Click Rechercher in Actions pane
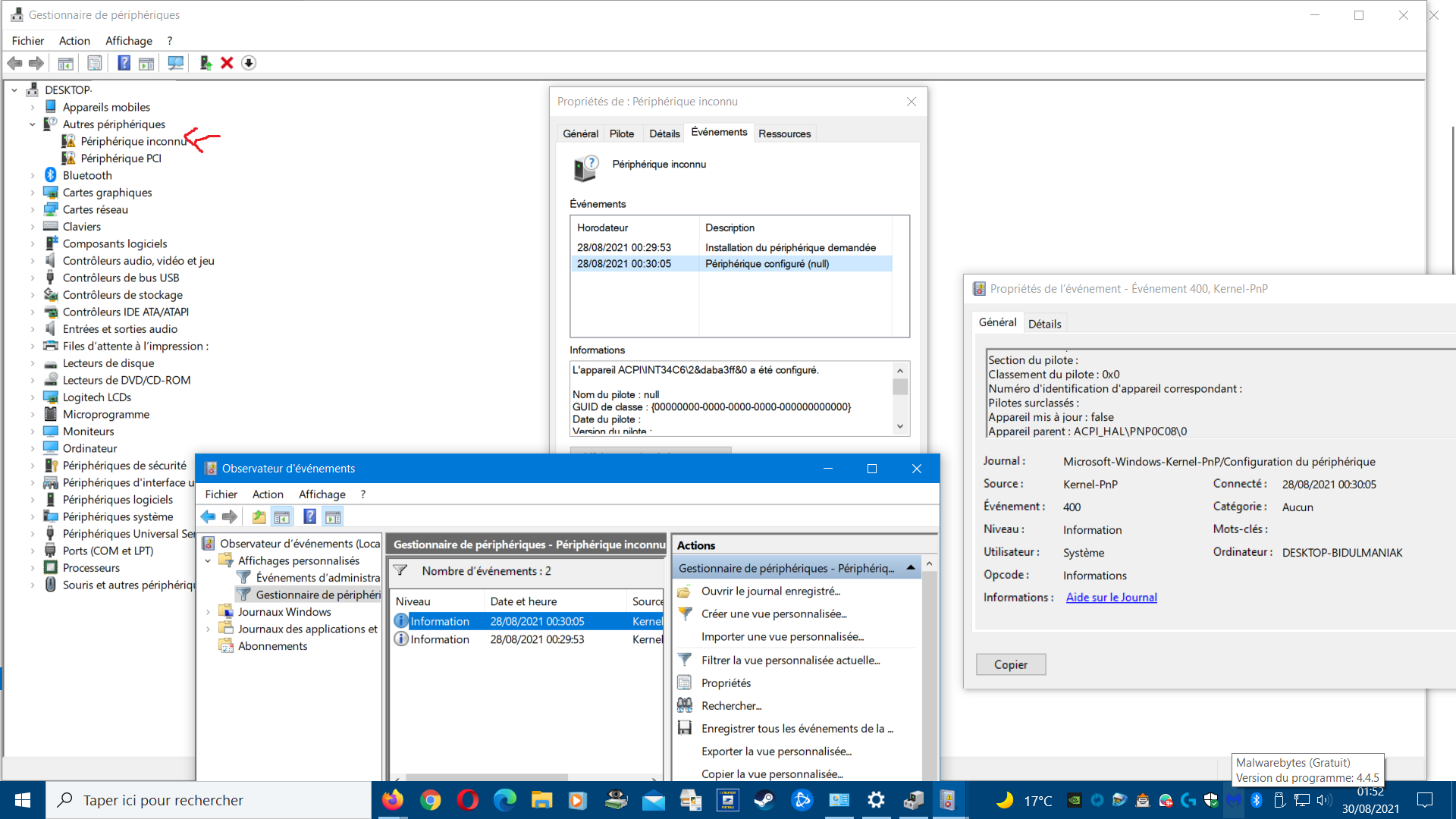The image size is (1456, 819). click(731, 706)
